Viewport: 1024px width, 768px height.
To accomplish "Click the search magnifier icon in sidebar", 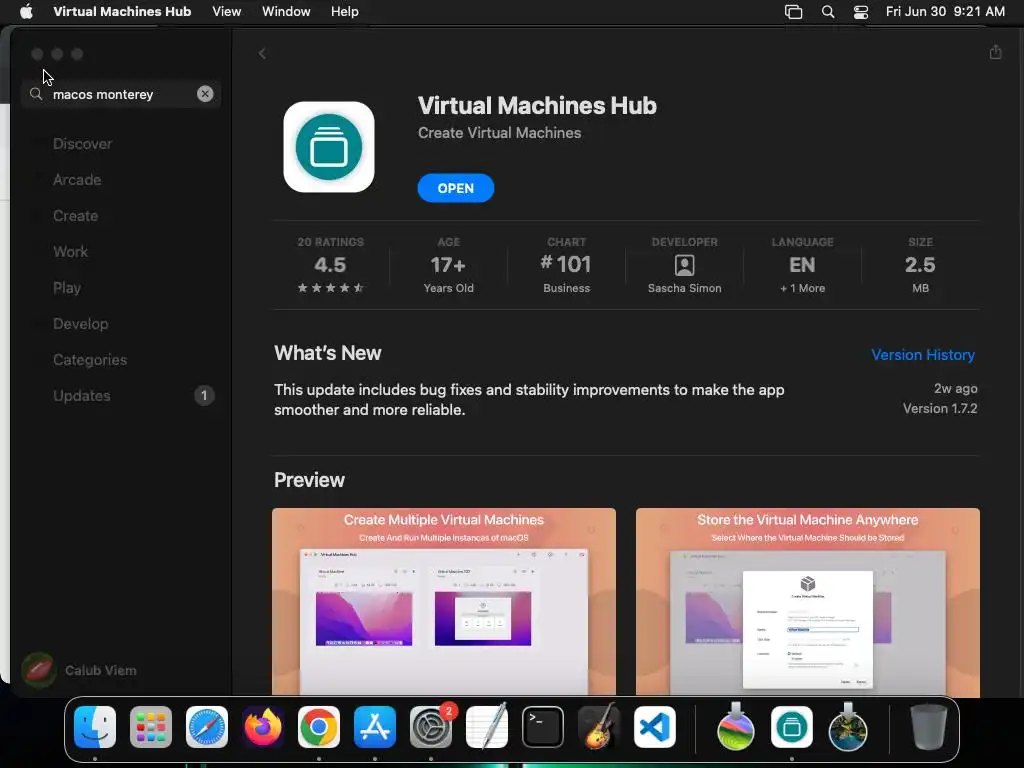I will click(x=37, y=94).
